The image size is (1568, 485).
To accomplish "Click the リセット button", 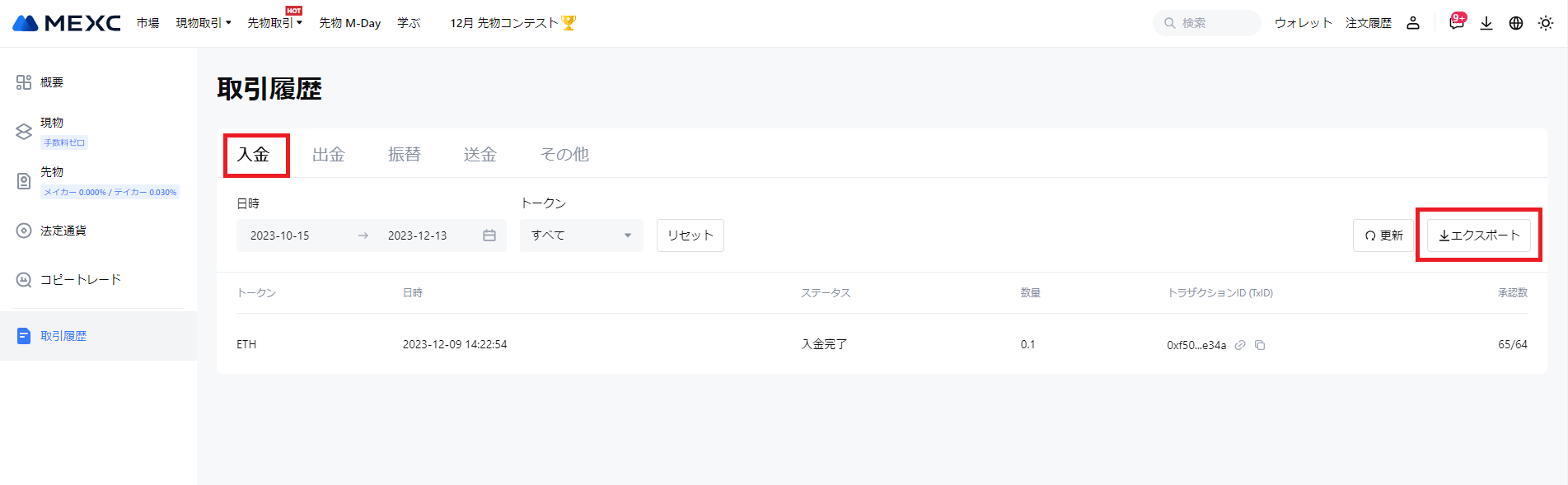I will click(690, 235).
